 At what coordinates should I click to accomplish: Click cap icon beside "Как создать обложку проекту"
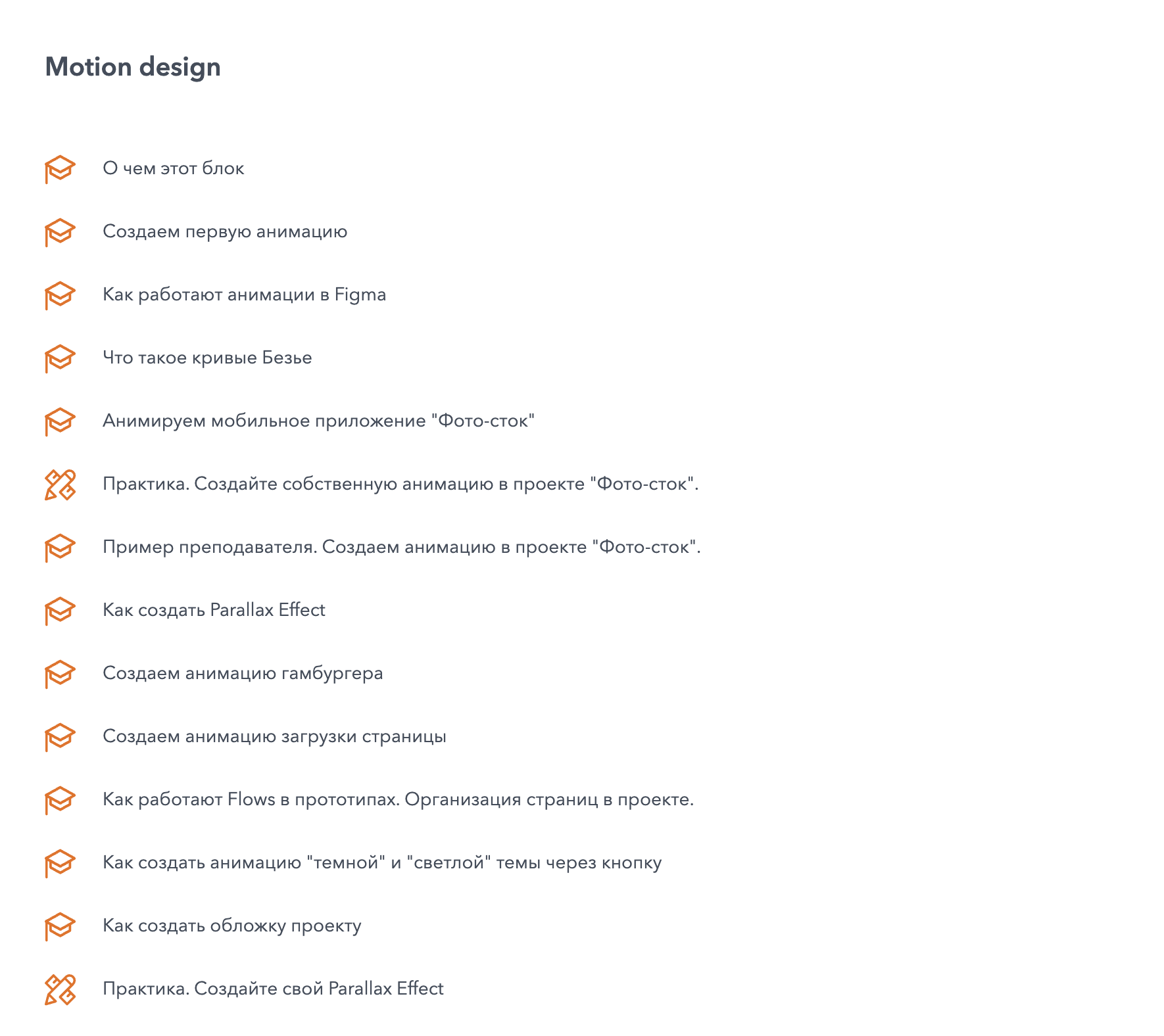click(60, 926)
